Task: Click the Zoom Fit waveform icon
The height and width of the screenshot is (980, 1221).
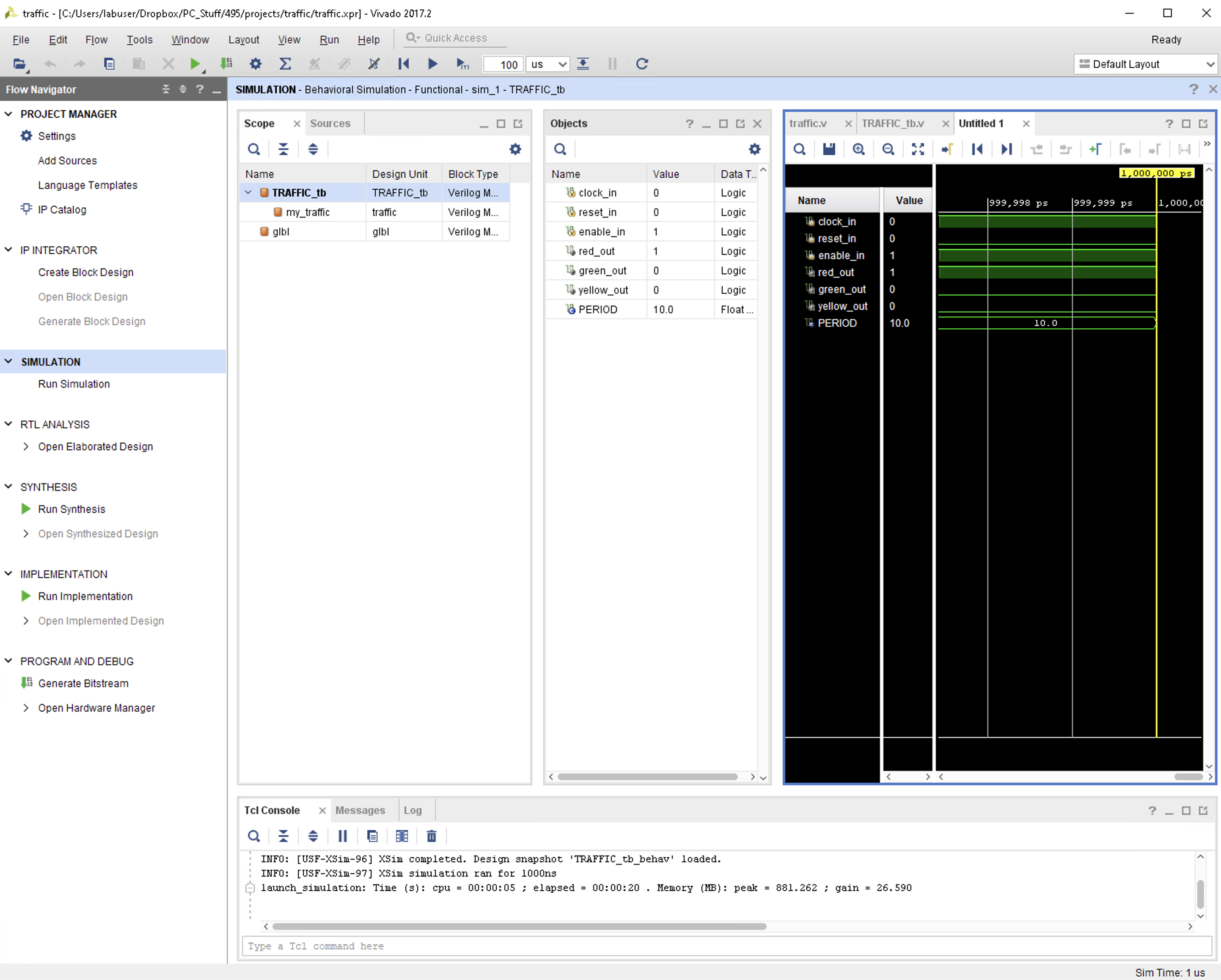Action: tap(918, 149)
